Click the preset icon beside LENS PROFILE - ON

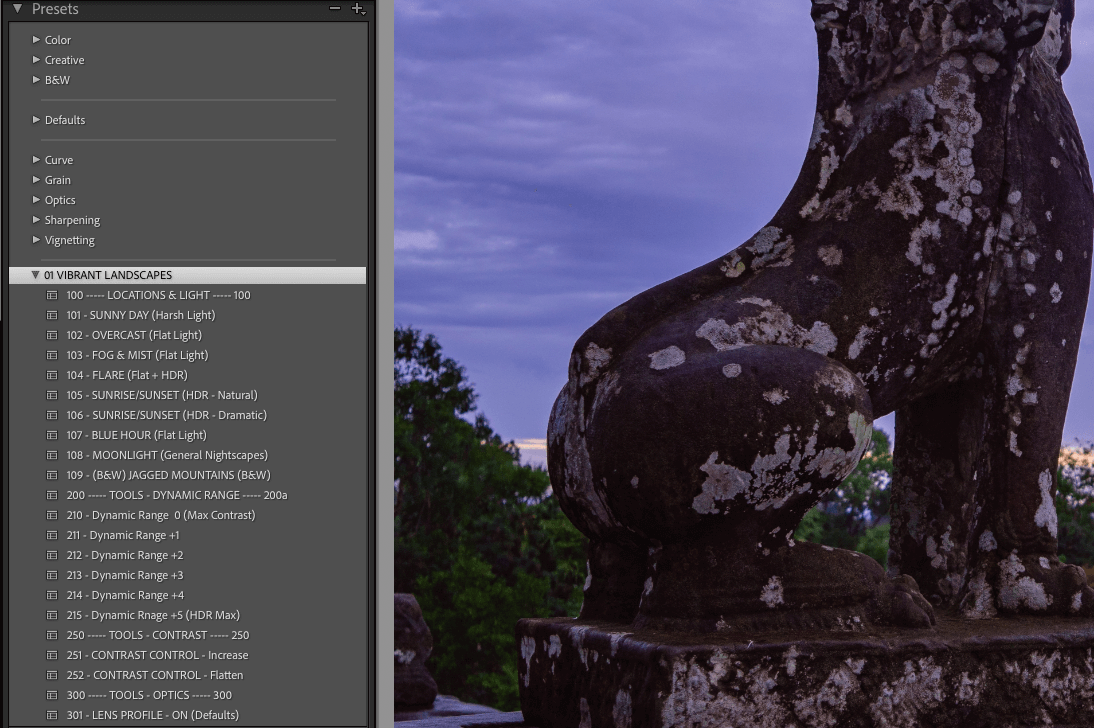coord(52,715)
